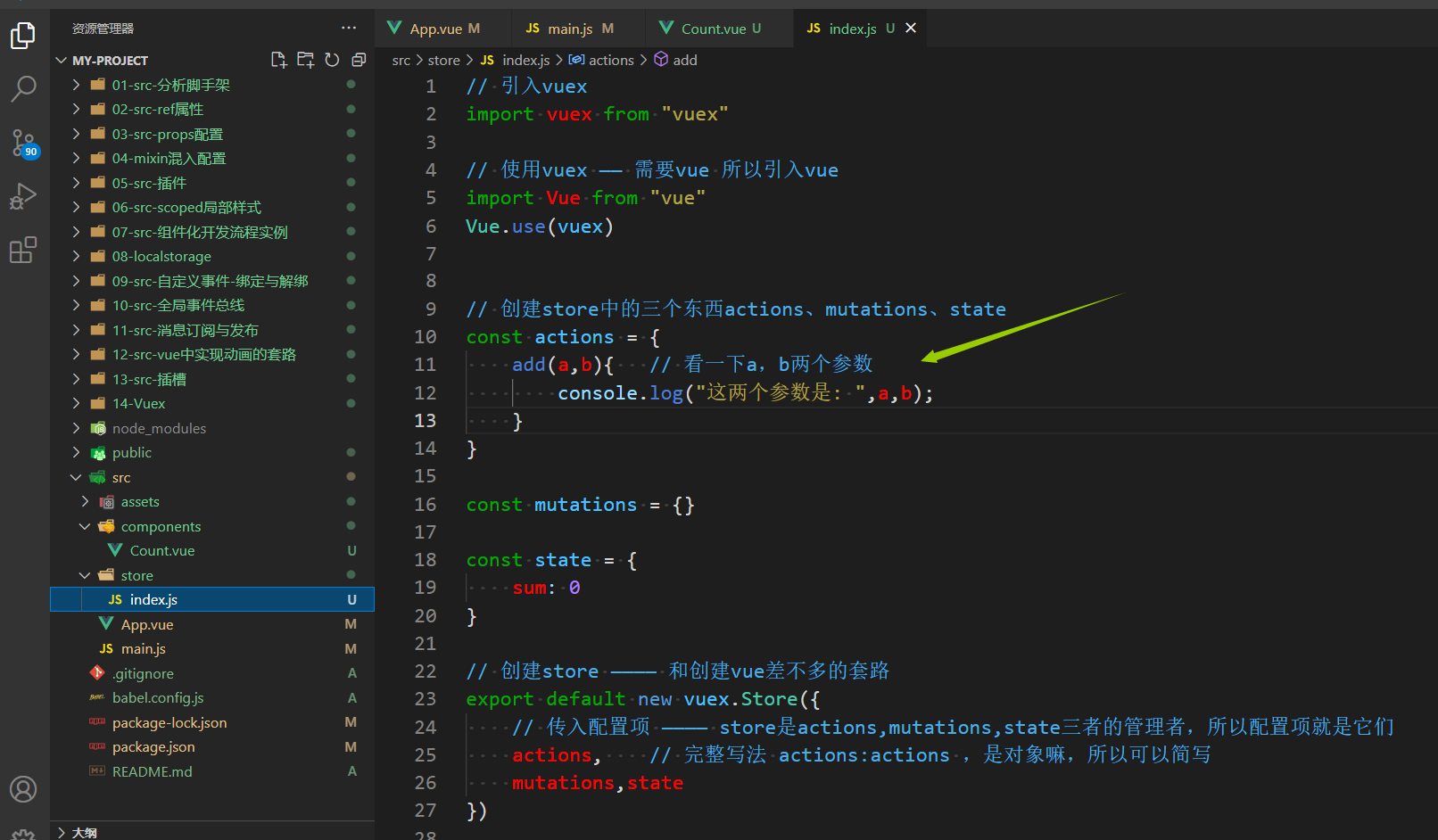Expand the 大纲 outline section

(61, 832)
